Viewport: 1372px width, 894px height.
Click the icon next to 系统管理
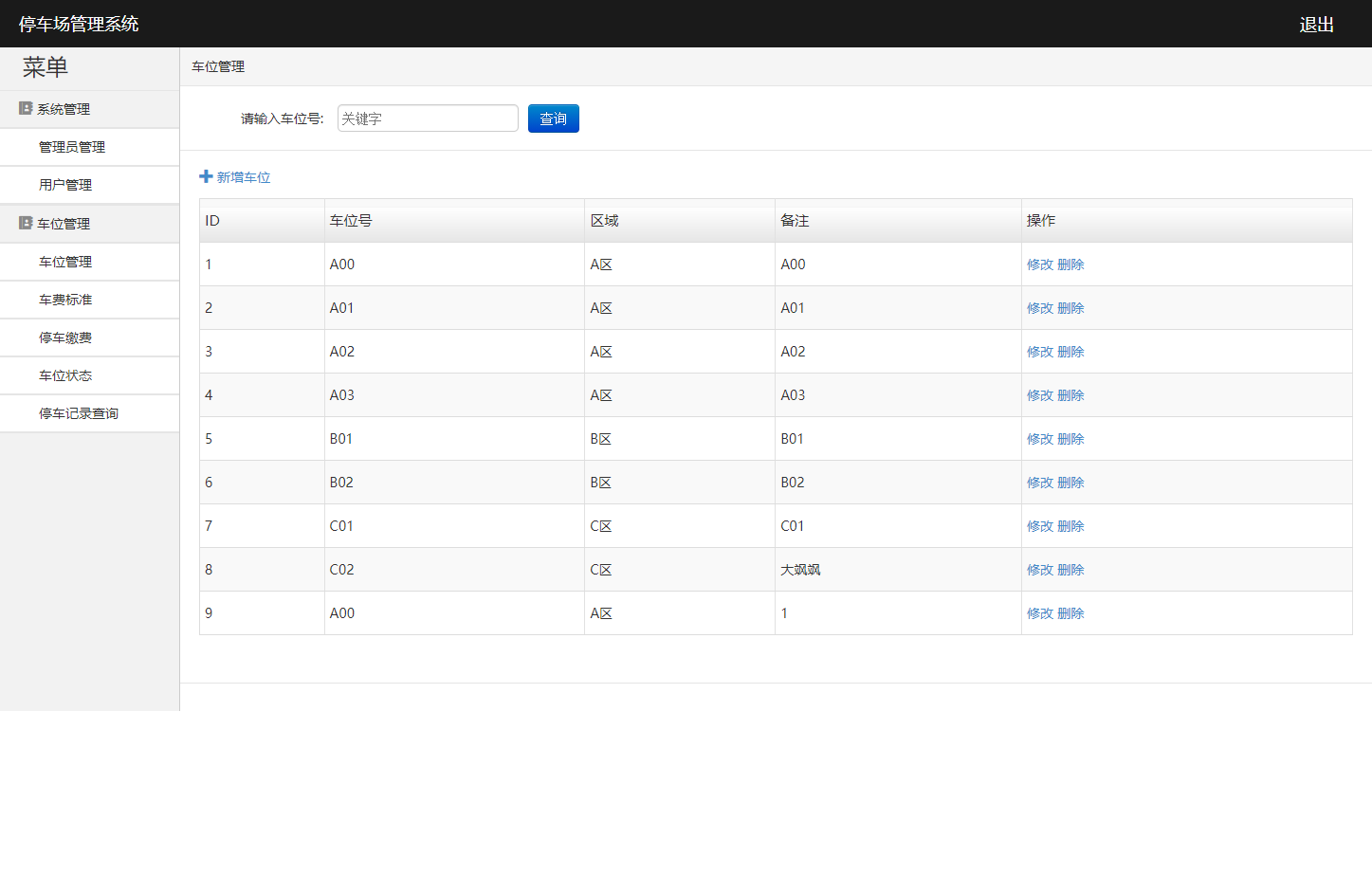(x=26, y=109)
